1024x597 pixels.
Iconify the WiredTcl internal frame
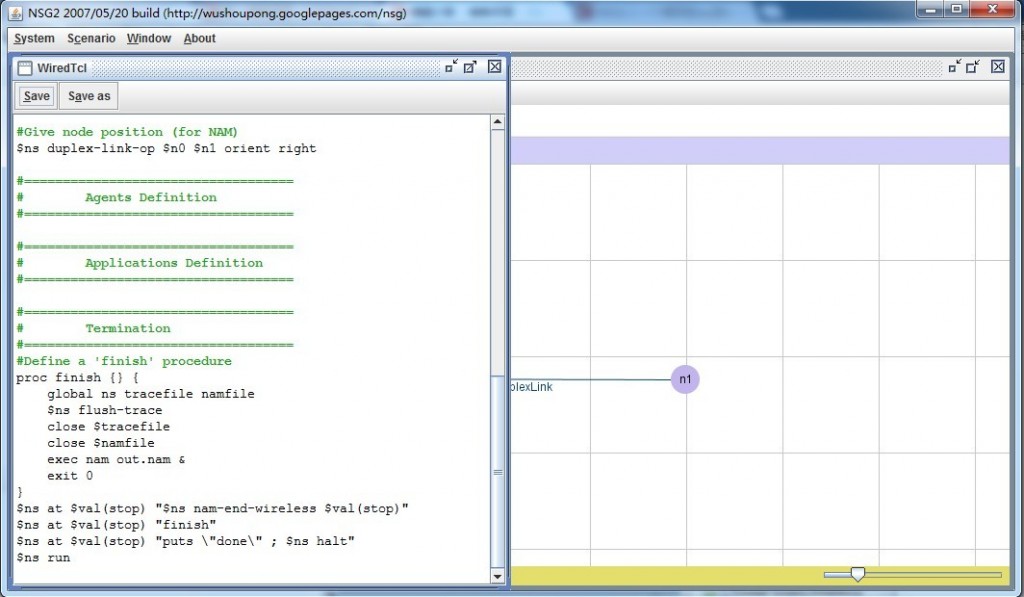(x=451, y=67)
